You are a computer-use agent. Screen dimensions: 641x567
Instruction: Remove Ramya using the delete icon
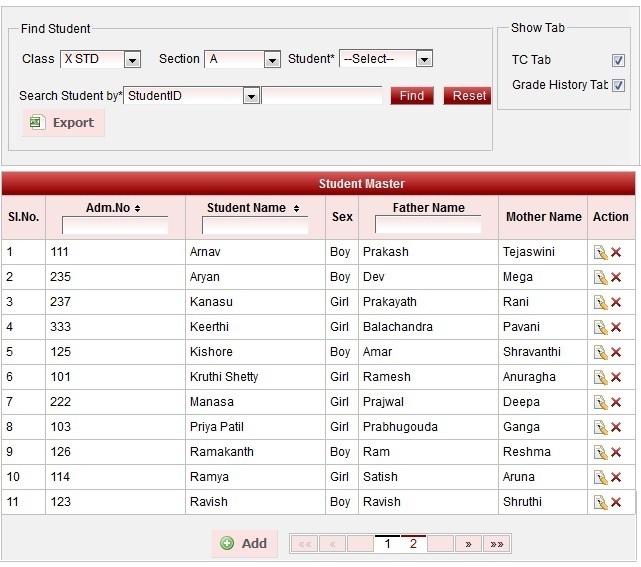[616, 478]
